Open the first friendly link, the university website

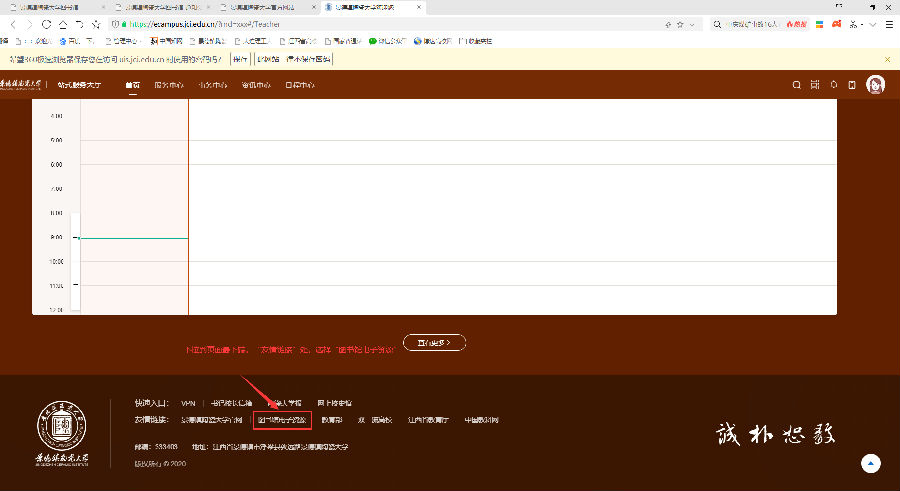[212, 420]
